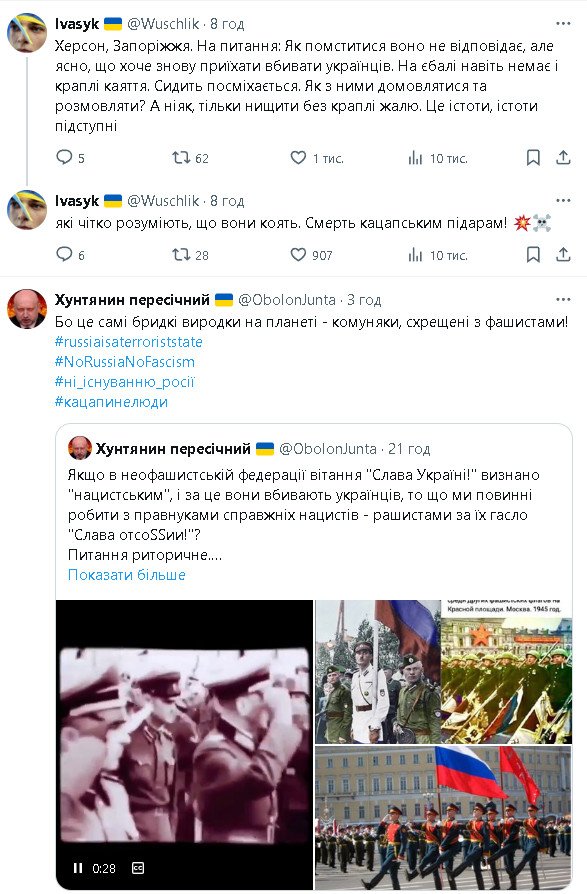
Task: Reply to second Ivasyk tweet with 6 comments
Action: [64, 254]
